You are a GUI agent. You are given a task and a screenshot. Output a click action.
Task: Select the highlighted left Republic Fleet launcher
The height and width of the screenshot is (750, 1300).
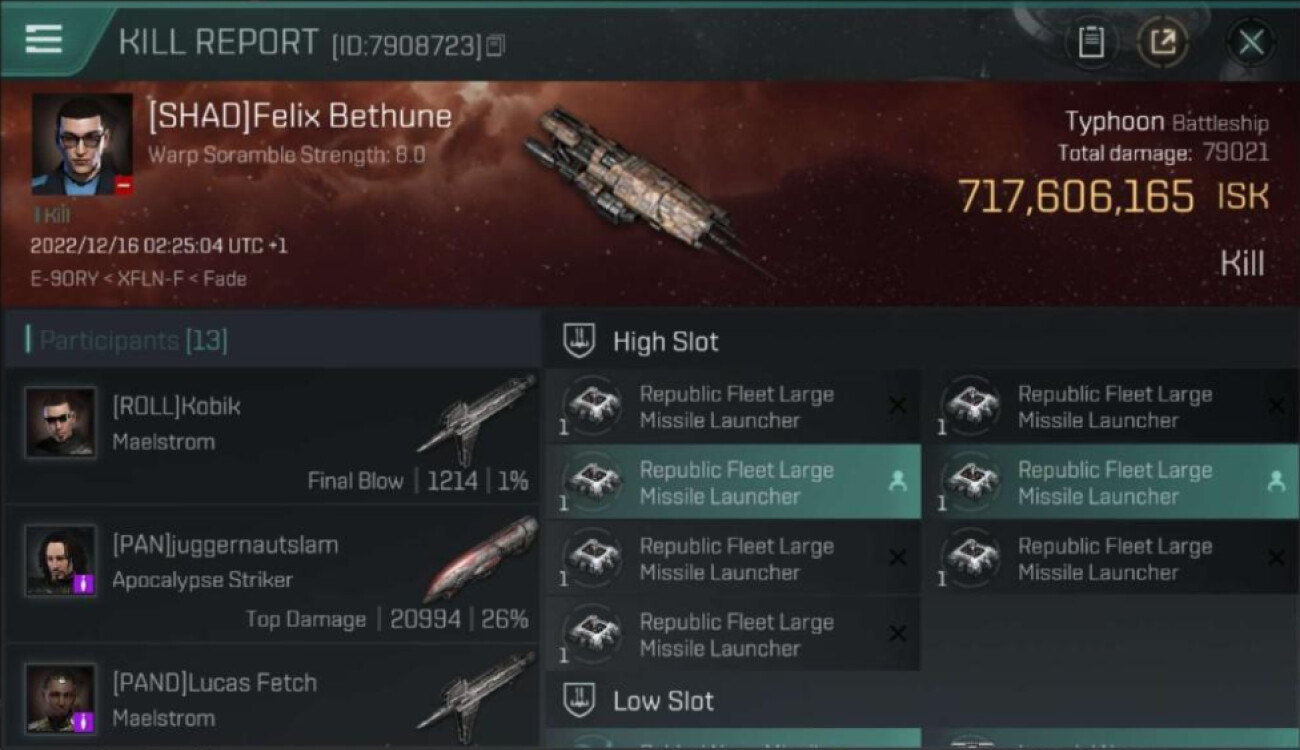(733, 483)
